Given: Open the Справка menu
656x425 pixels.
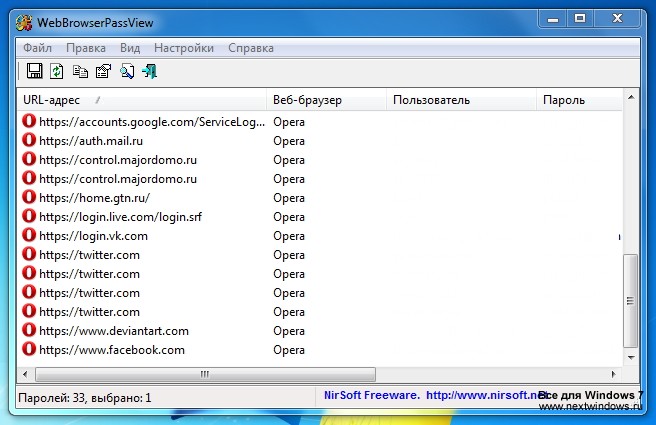Looking at the screenshot, I should coord(251,48).
